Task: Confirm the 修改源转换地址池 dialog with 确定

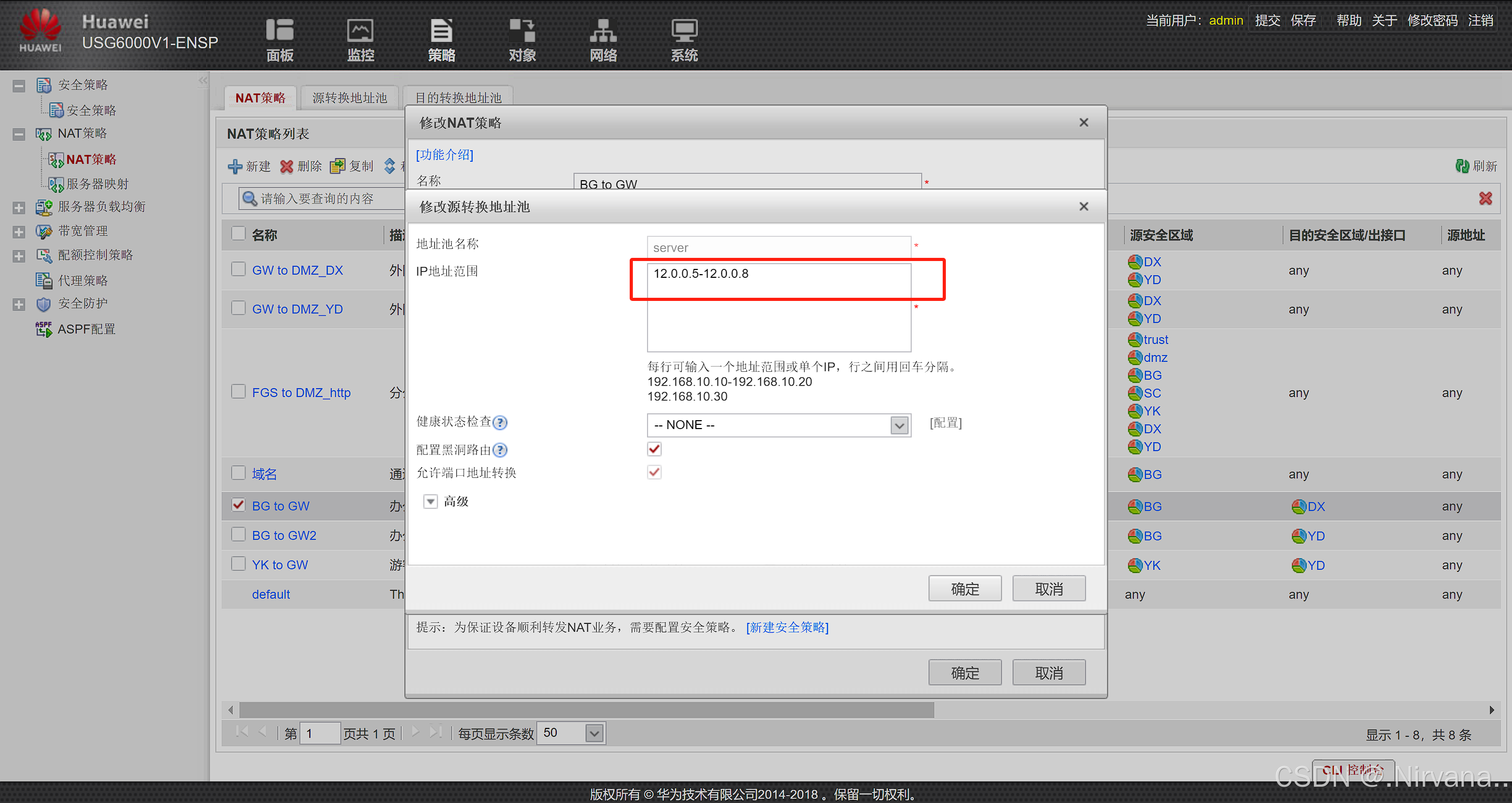Action: (965, 589)
